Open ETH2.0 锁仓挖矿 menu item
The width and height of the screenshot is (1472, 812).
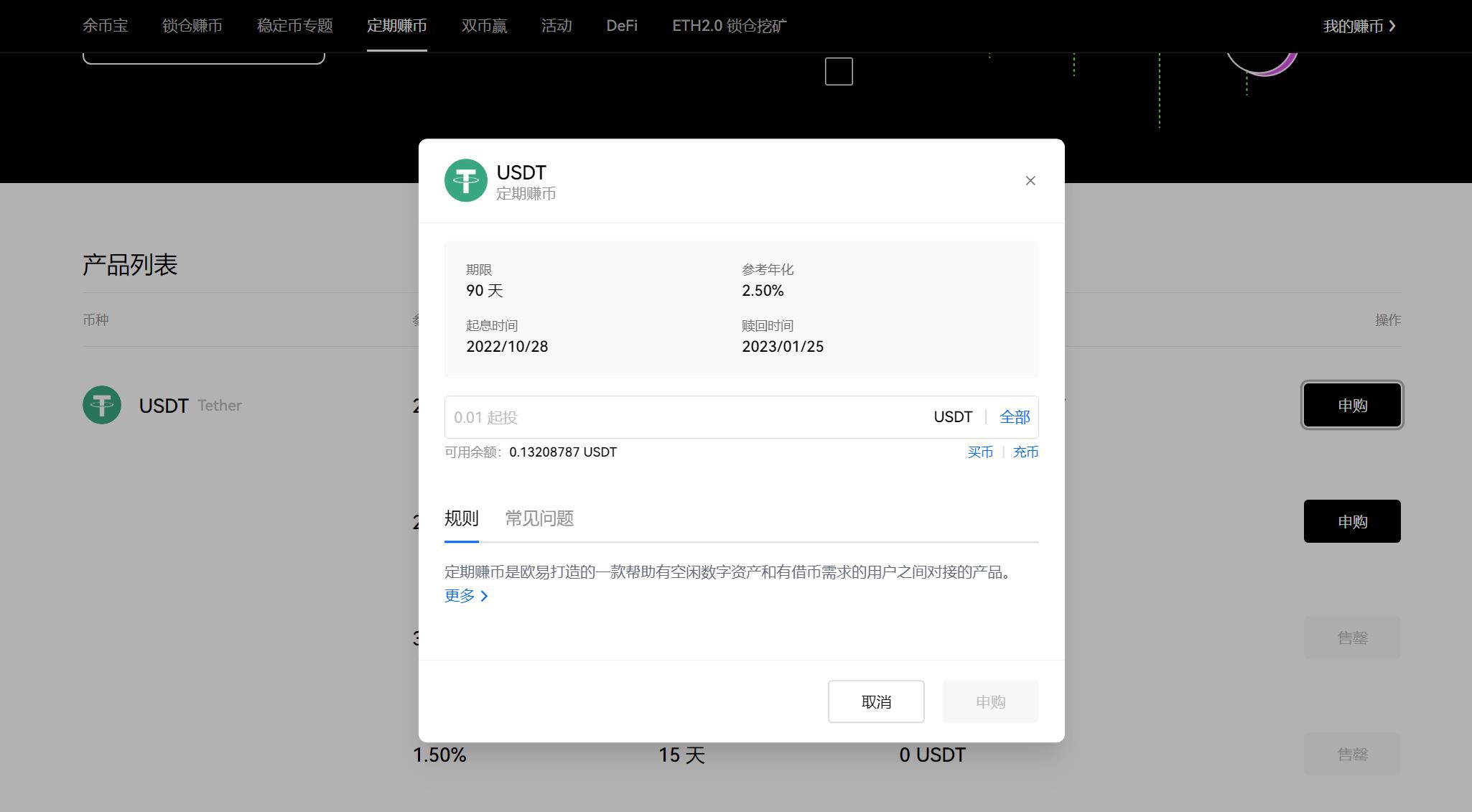pos(729,26)
